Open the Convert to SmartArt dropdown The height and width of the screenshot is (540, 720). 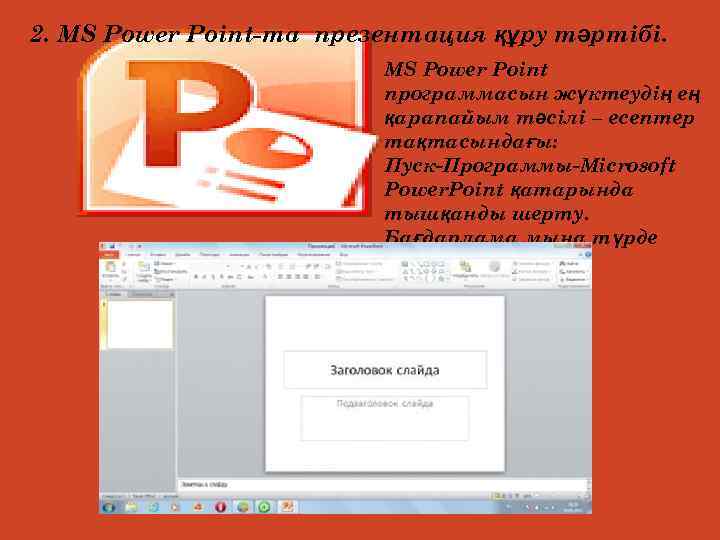pyautogui.click(x=365, y=279)
